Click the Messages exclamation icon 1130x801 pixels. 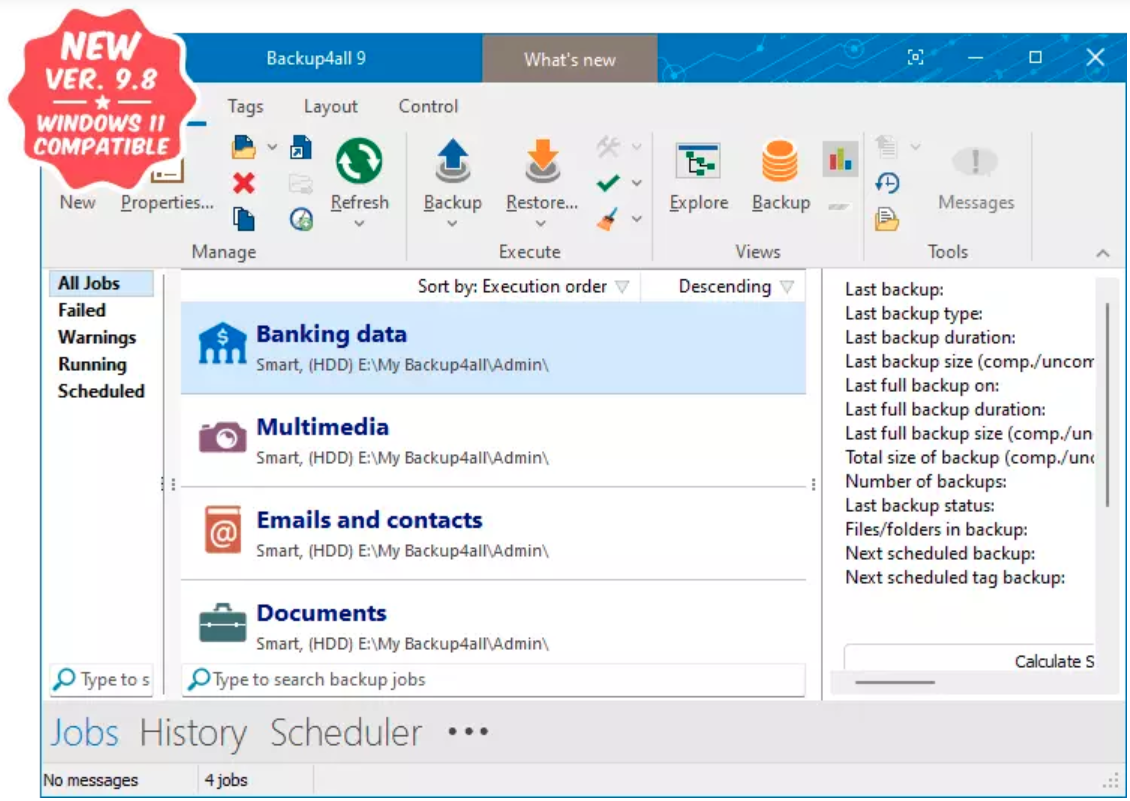pos(975,161)
